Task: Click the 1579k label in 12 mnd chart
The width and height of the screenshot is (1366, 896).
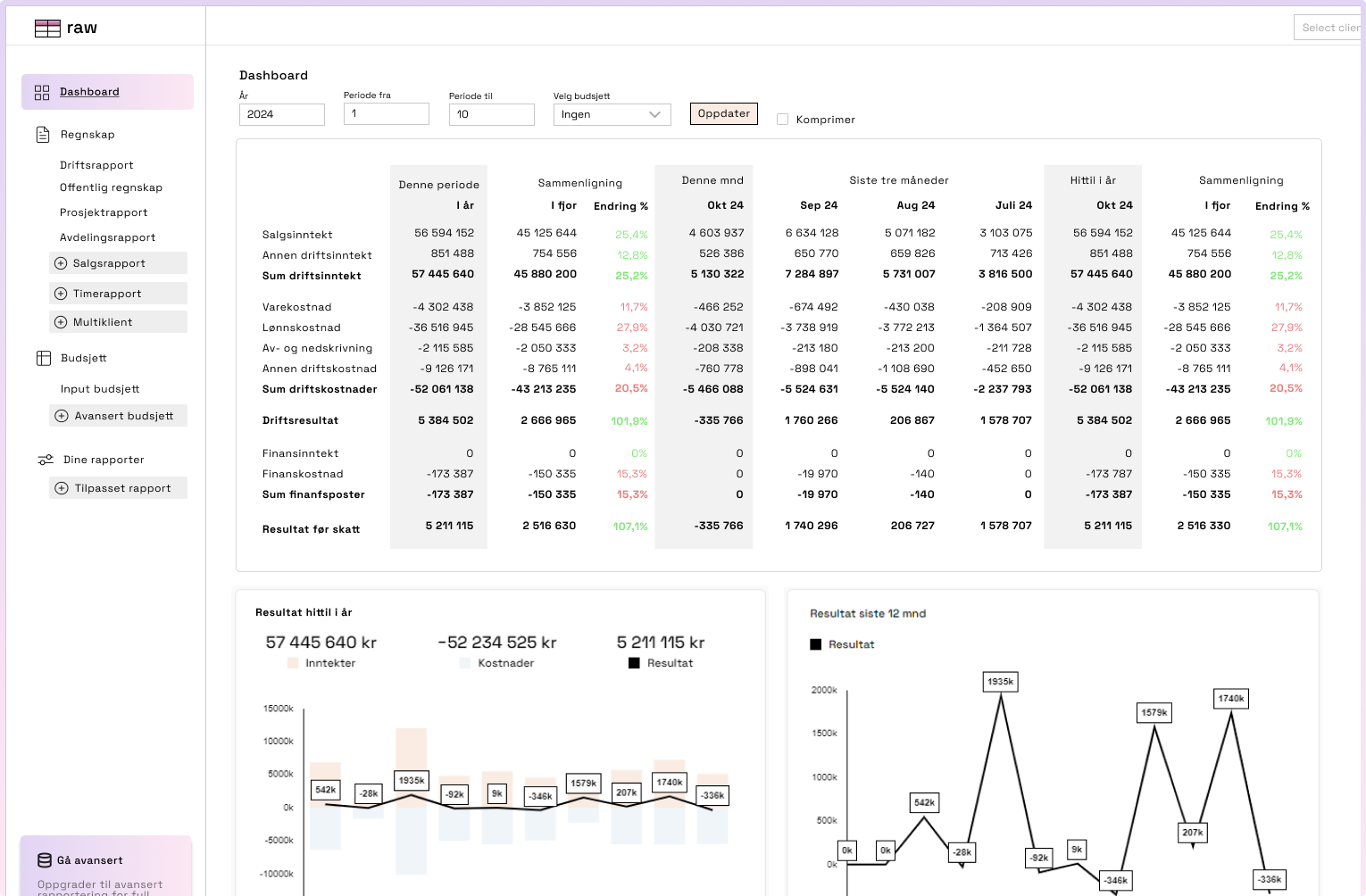Action: coord(1154,713)
